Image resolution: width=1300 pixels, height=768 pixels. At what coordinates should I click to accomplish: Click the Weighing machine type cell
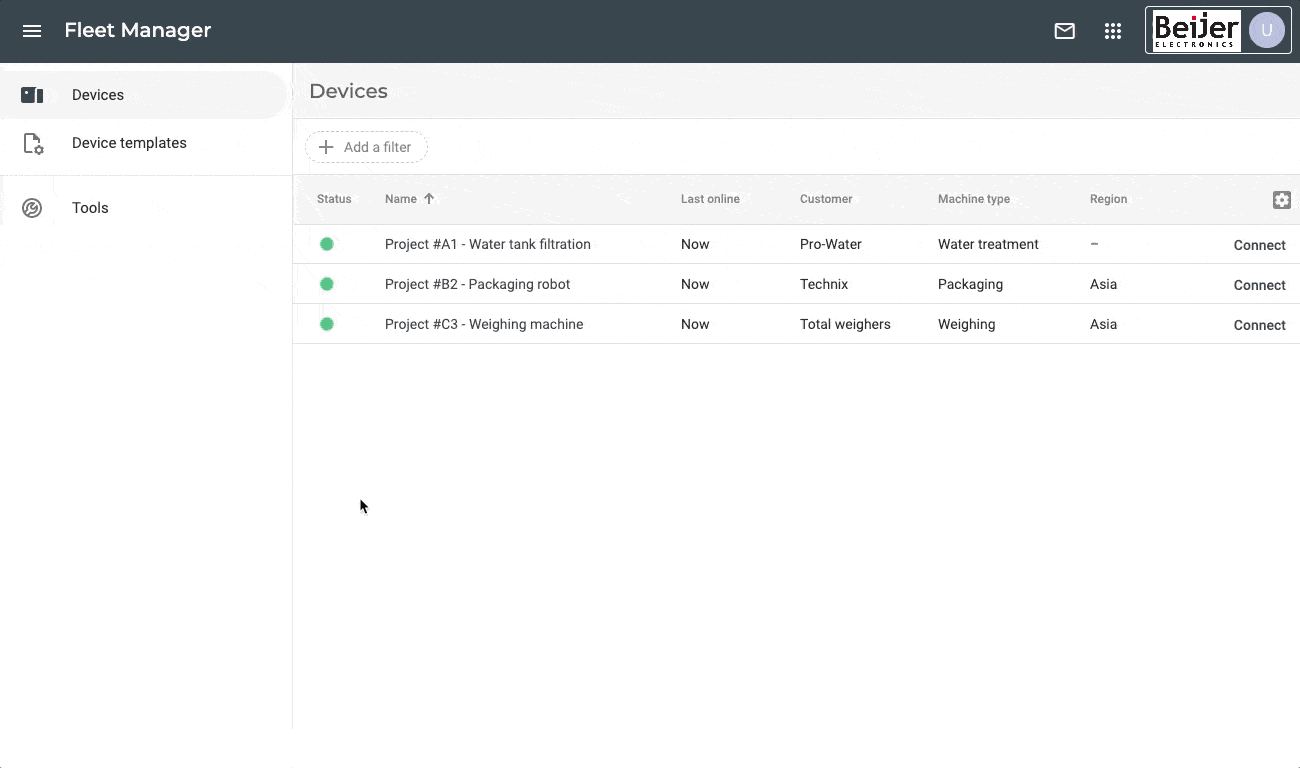(x=966, y=324)
